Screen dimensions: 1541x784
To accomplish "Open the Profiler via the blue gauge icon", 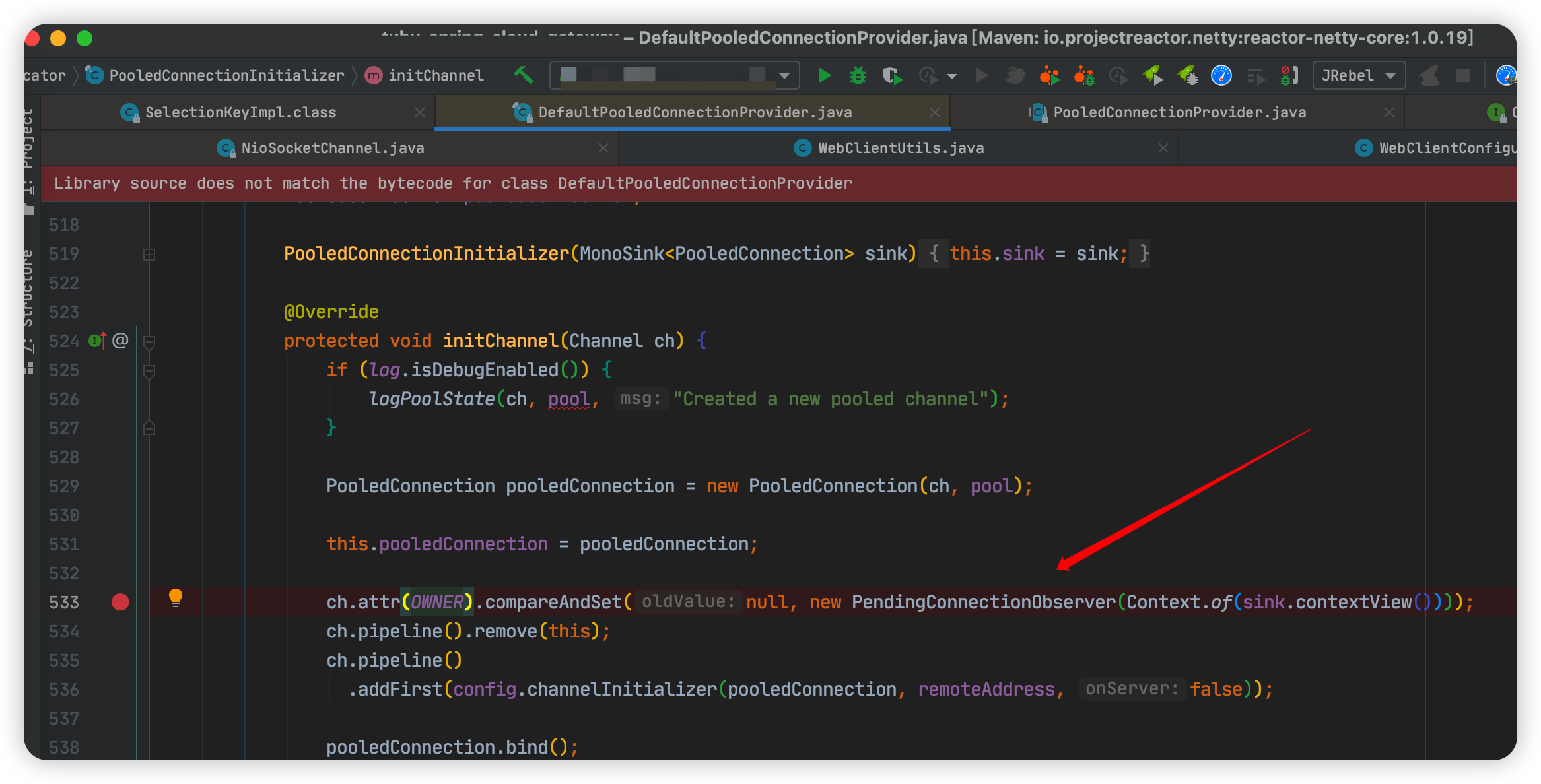I will click(x=1221, y=75).
